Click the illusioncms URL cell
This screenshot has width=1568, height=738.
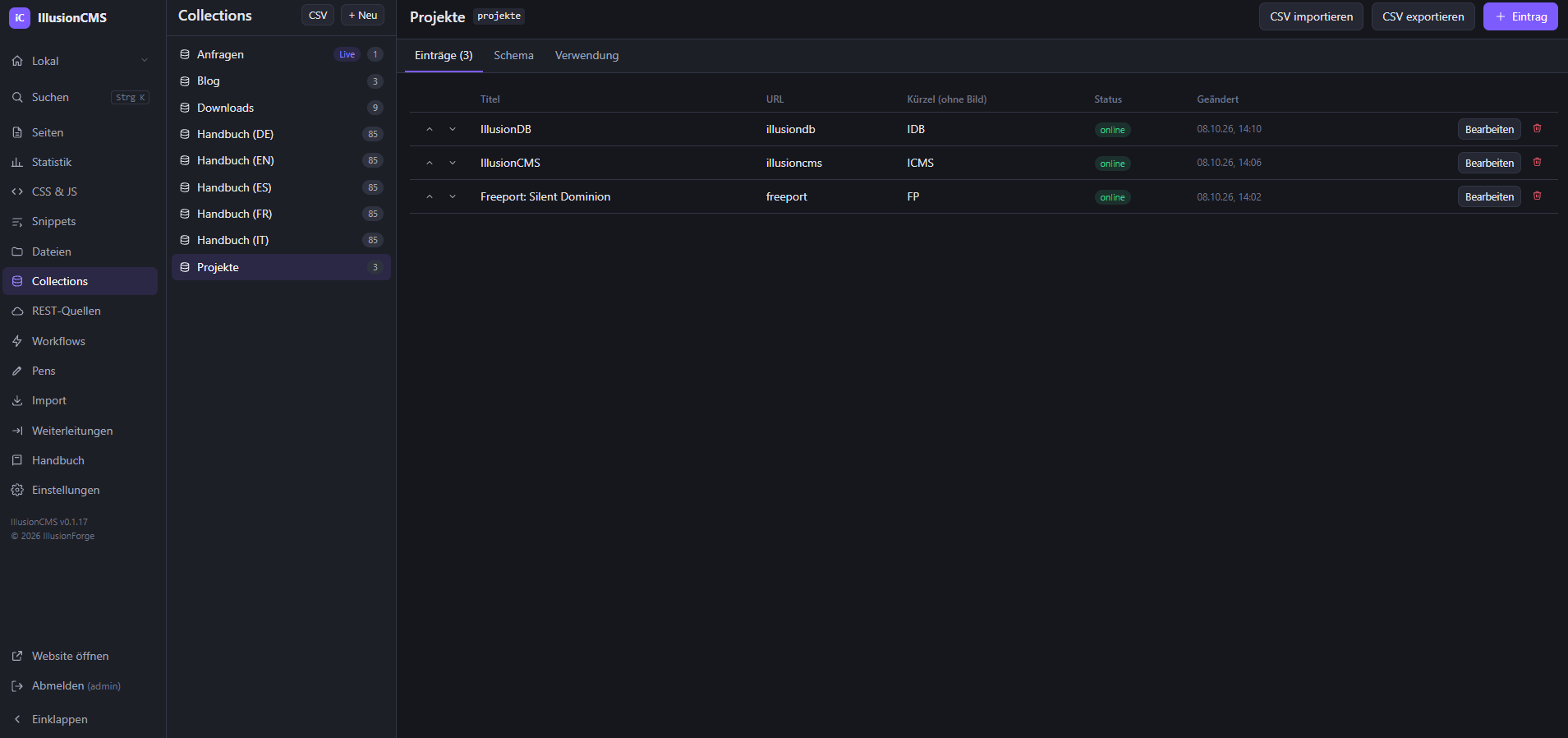tap(793, 163)
